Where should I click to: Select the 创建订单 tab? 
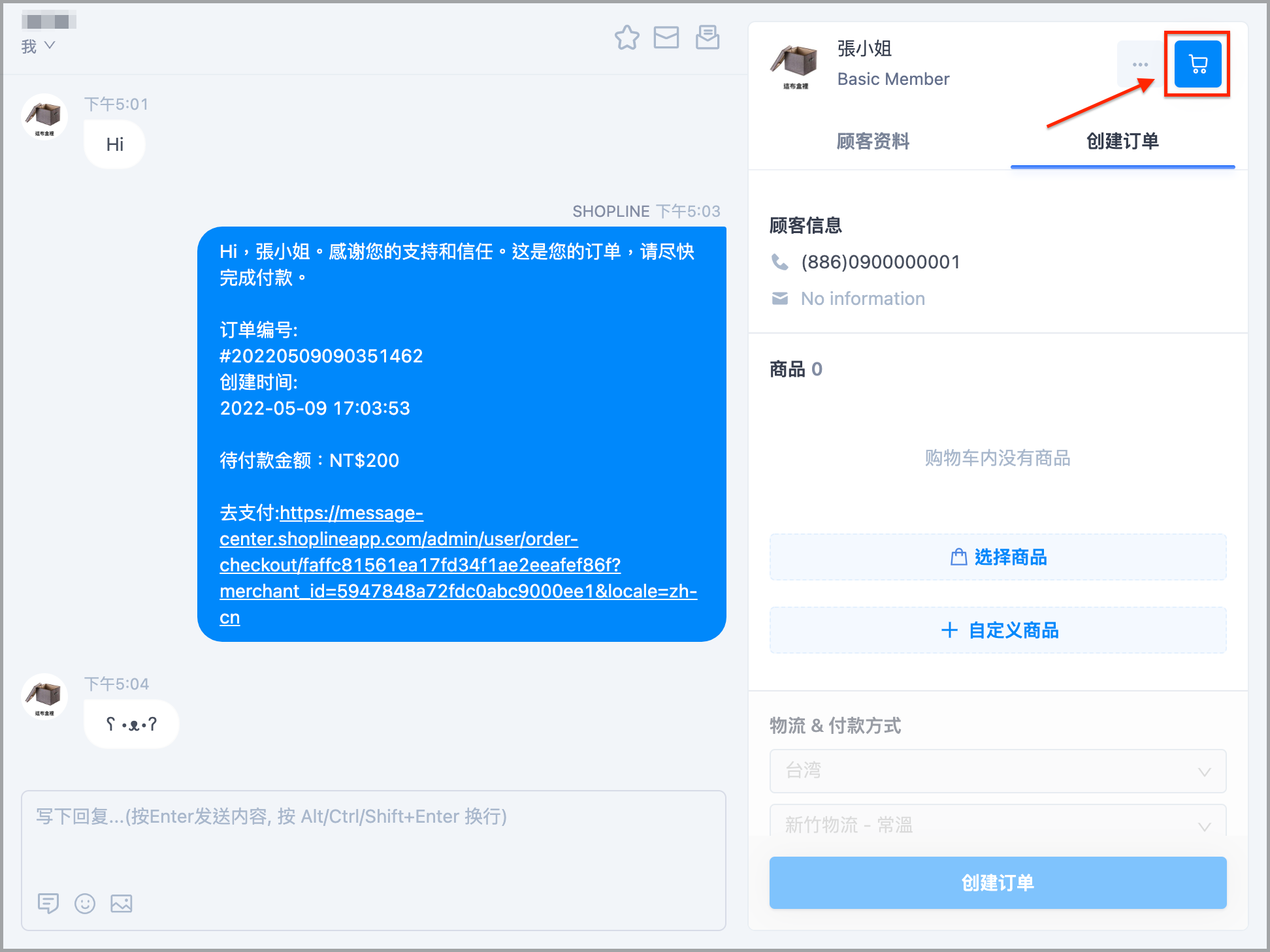[1122, 141]
